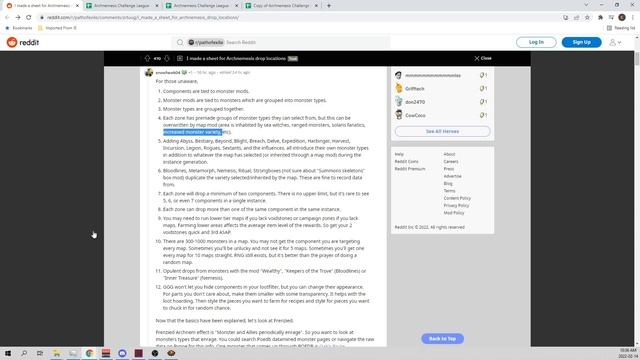Click the Reddit logo home link
Viewport: 640px width, 360px height.
coord(23,42)
